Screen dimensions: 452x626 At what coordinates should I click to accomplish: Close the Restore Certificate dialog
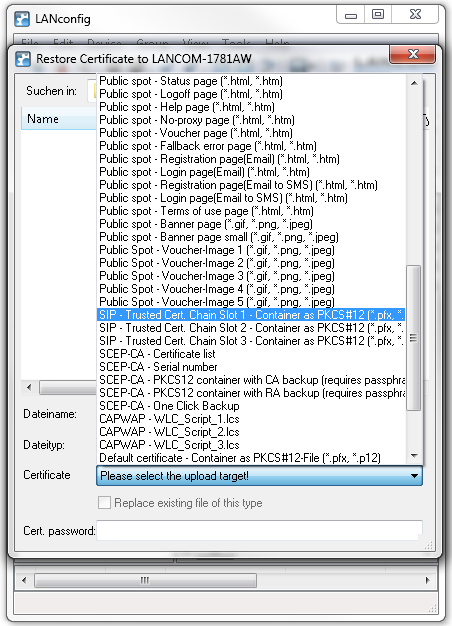[x=412, y=54]
